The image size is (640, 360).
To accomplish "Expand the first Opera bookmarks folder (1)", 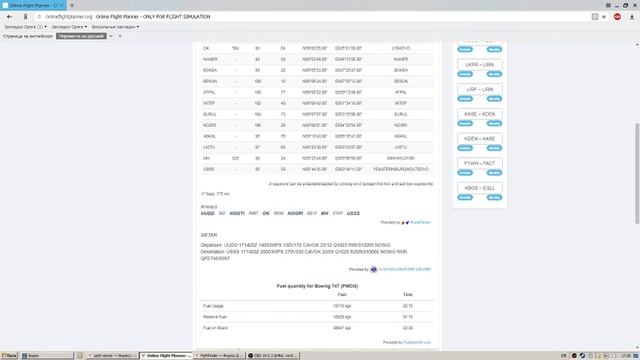I will click(25, 27).
